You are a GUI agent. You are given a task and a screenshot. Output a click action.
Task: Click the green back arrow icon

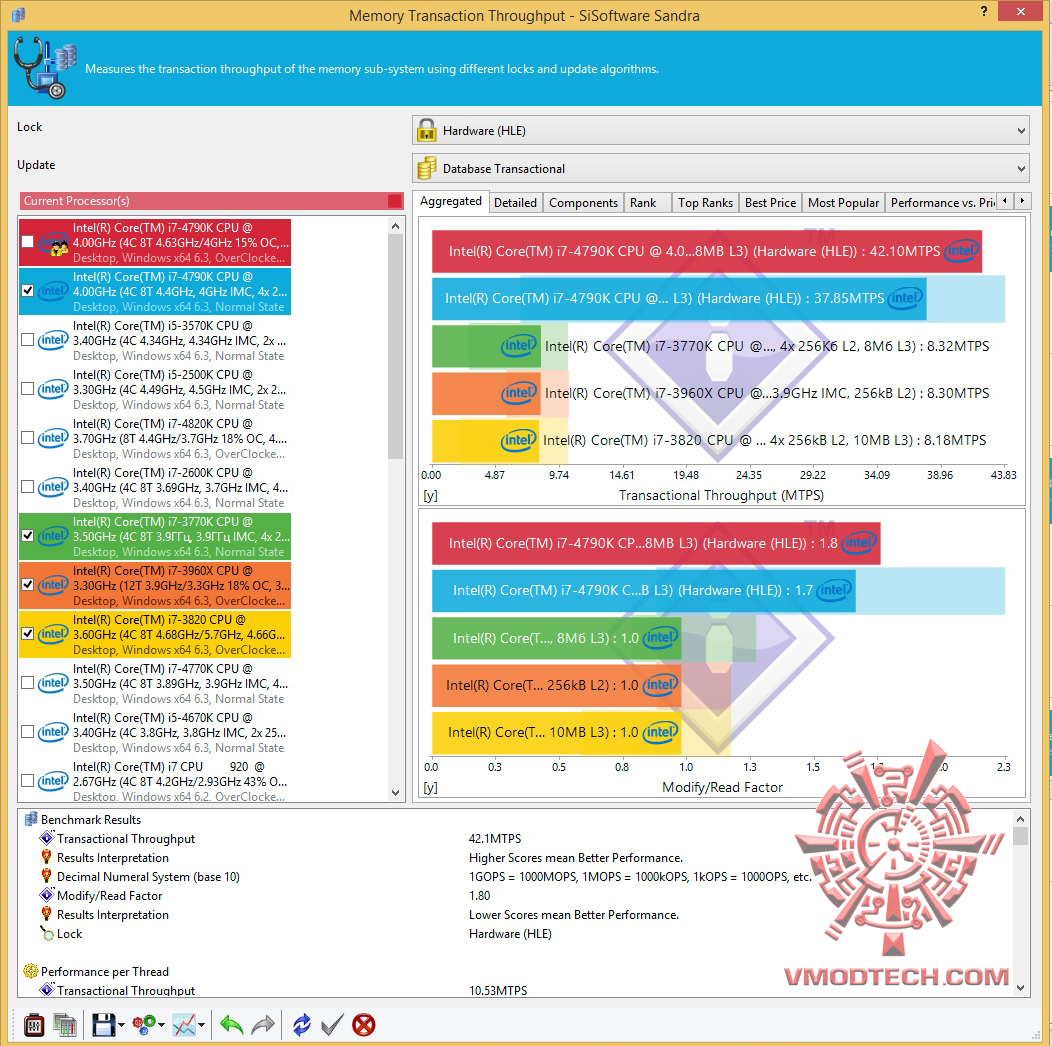[x=232, y=1025]
